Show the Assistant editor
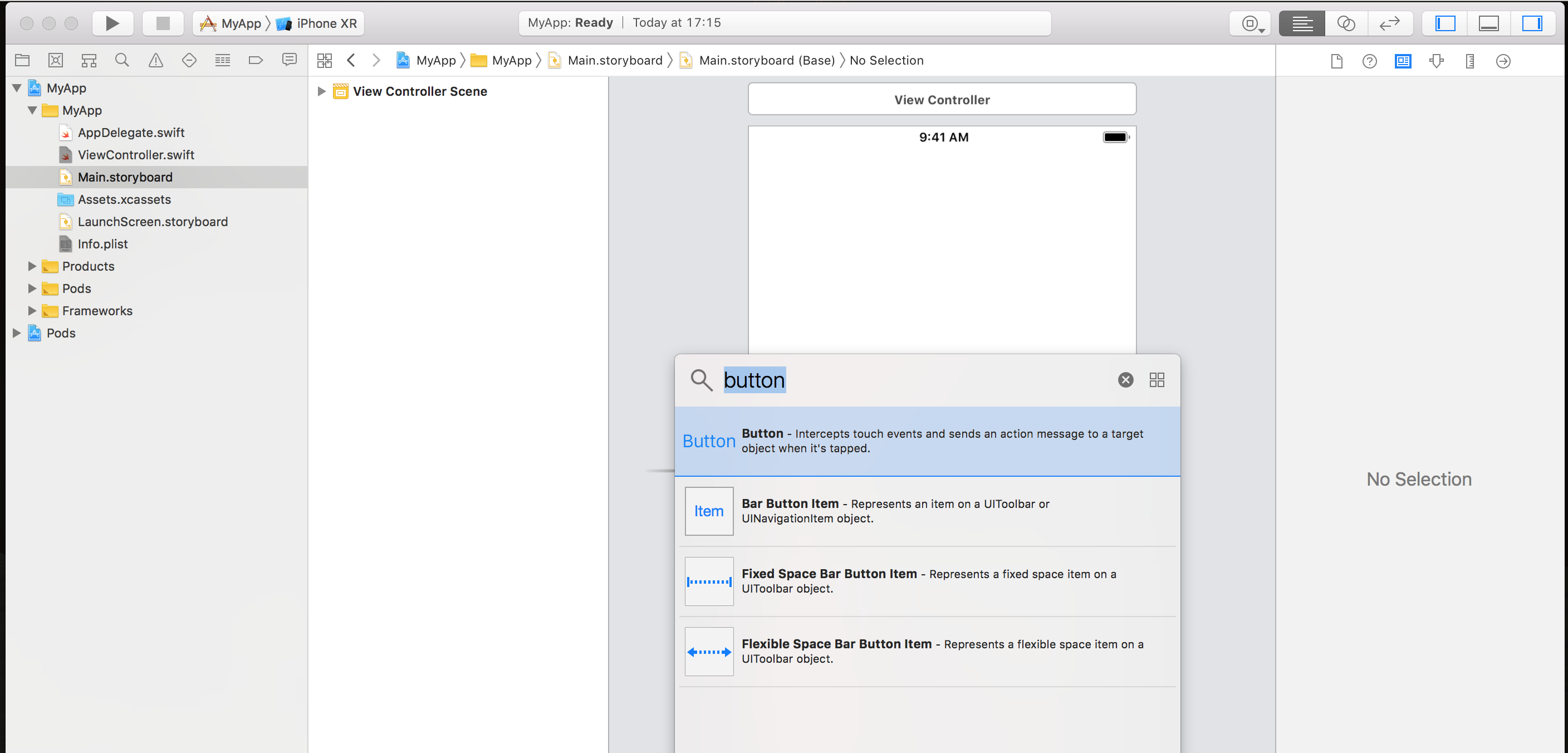Image resolution: width=1568 pixels, height=753 pixels. [1345, 24]
